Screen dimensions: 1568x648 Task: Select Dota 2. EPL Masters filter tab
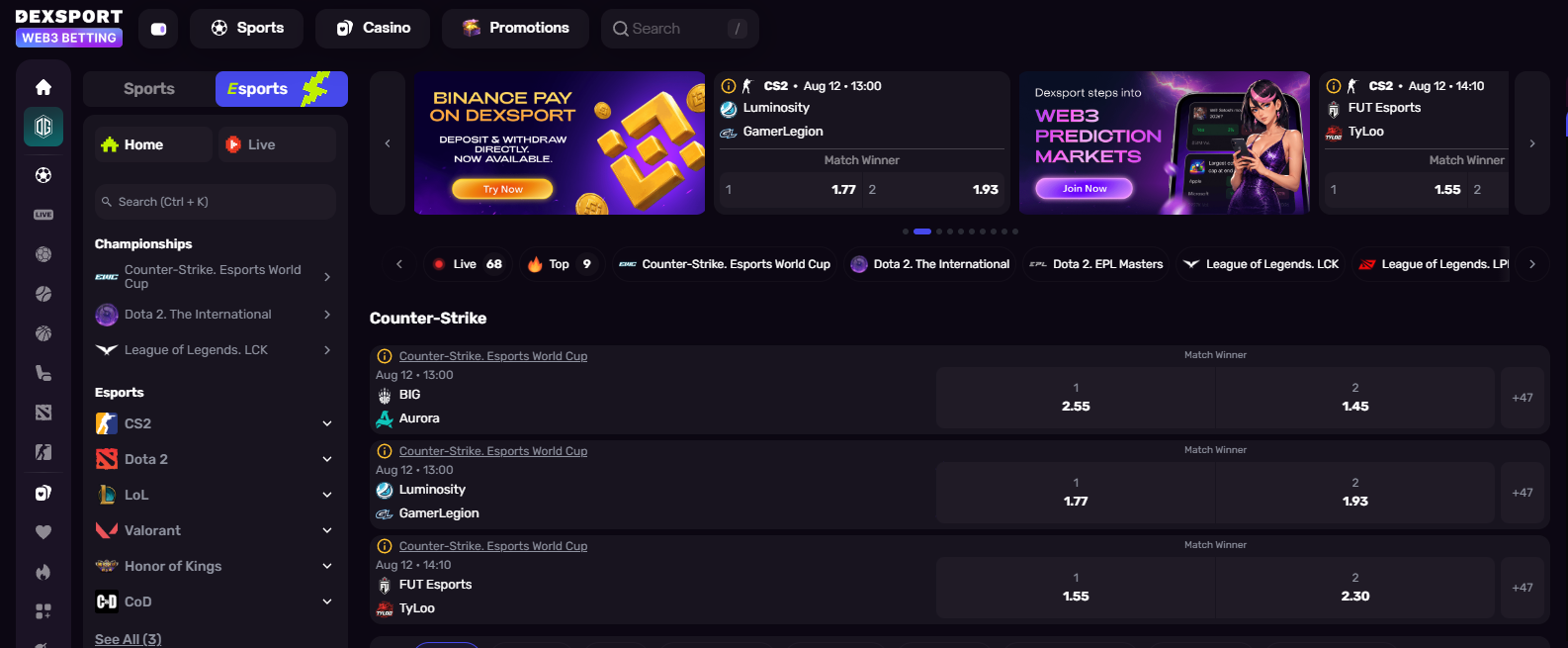point(1096,264)
